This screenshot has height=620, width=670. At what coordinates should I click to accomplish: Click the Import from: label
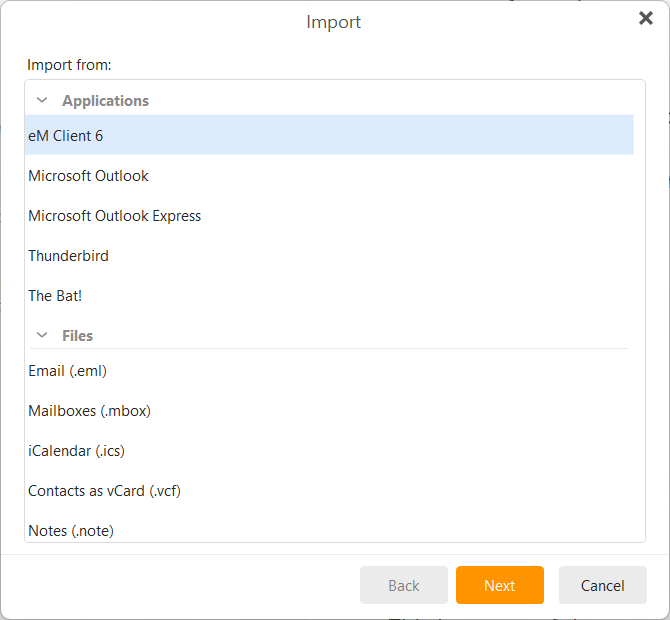pyautogui.click(x=69, y=65)
